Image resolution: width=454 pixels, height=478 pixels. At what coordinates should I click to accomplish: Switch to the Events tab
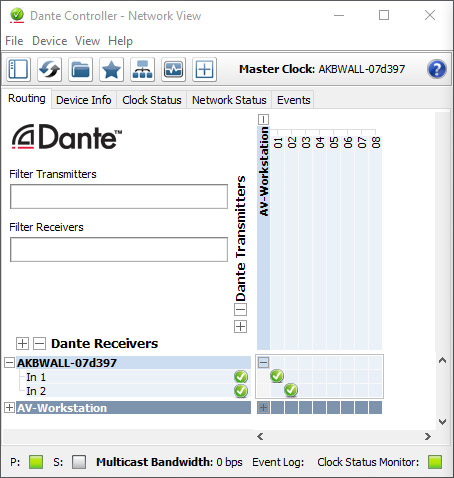(x=293, y=100)
